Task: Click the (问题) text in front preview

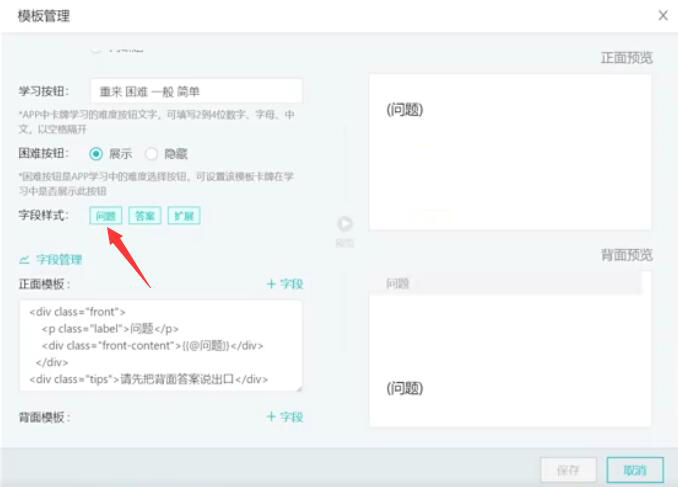Action: (x=405, y=110)
